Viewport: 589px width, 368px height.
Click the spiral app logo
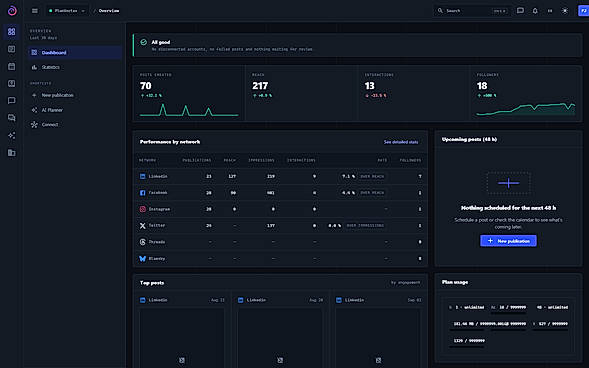(x=12, y=11)
